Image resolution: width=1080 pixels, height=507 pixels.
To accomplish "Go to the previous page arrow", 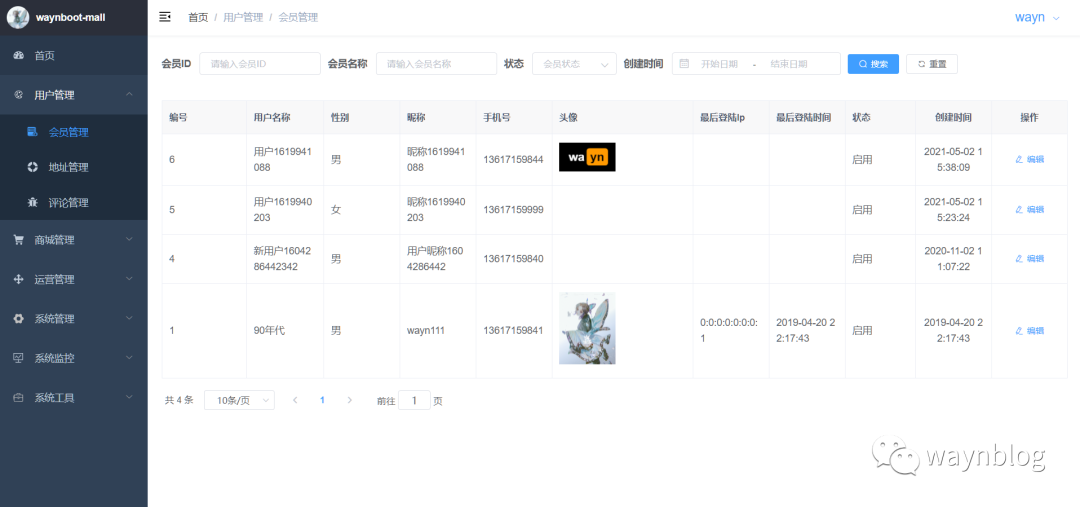I will tap(295, 400).
